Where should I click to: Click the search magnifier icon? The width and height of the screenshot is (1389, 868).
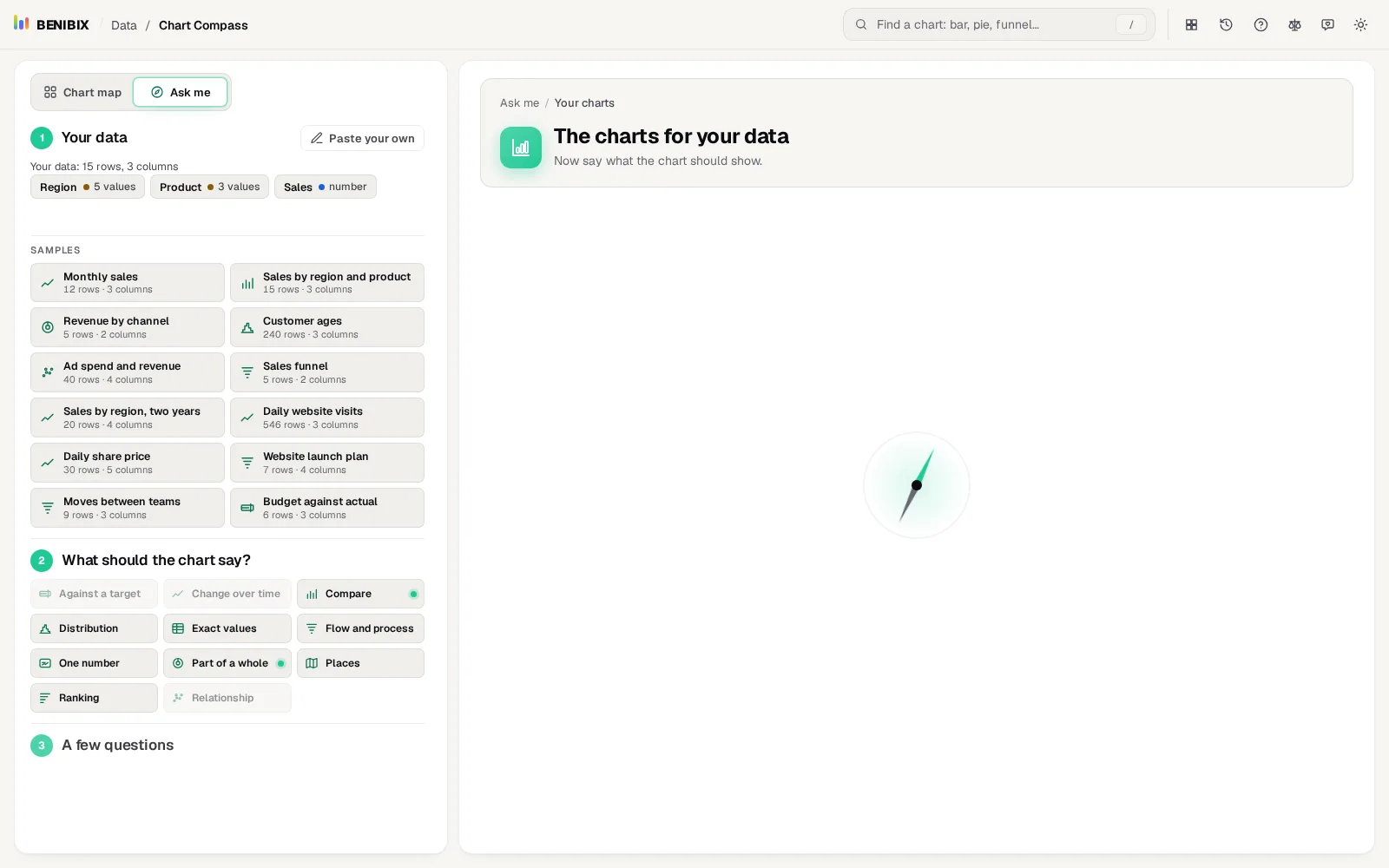coord(861,24)
